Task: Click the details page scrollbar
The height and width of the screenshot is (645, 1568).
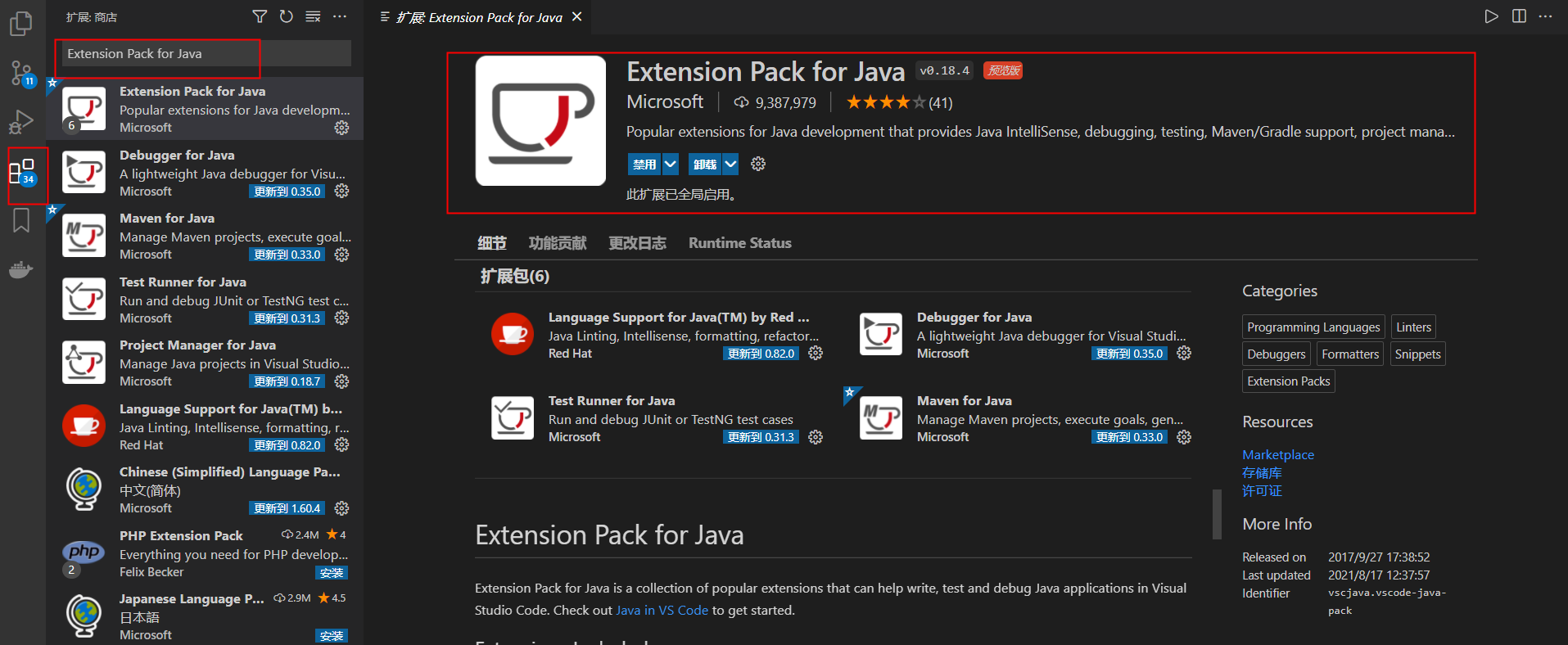Action: coord(1217,514)
